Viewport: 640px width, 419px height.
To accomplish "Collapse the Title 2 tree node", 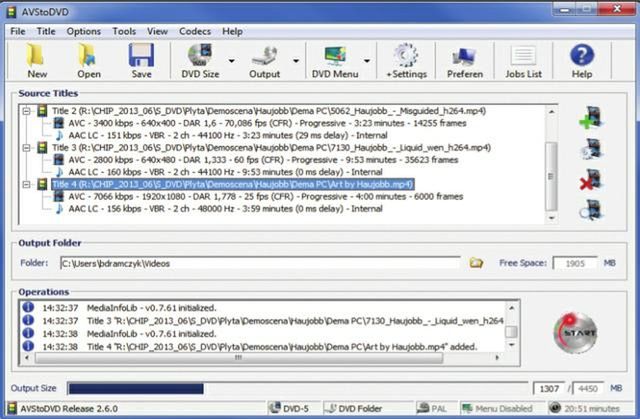I will (27, 111).
